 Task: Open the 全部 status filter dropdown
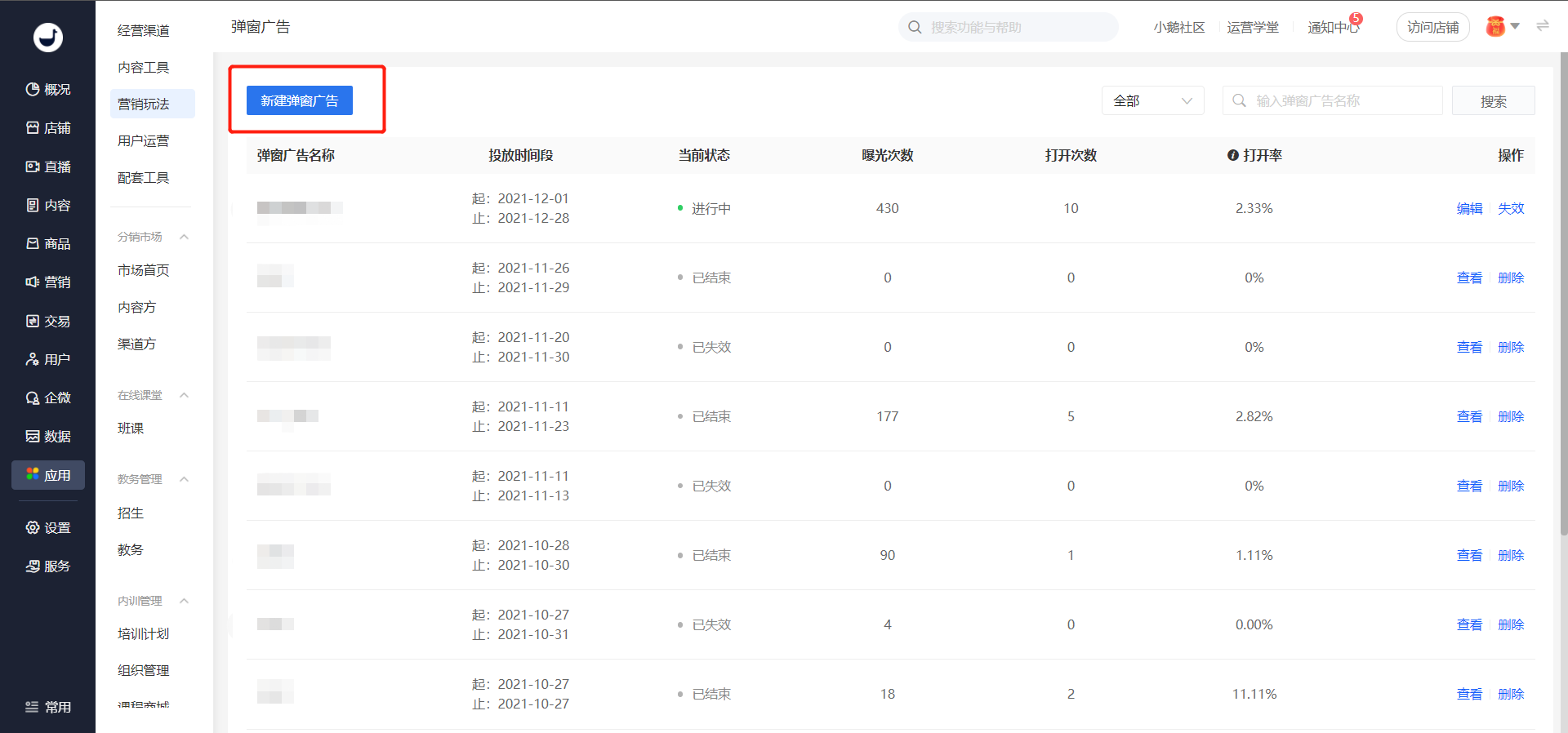pos(1152,100)
